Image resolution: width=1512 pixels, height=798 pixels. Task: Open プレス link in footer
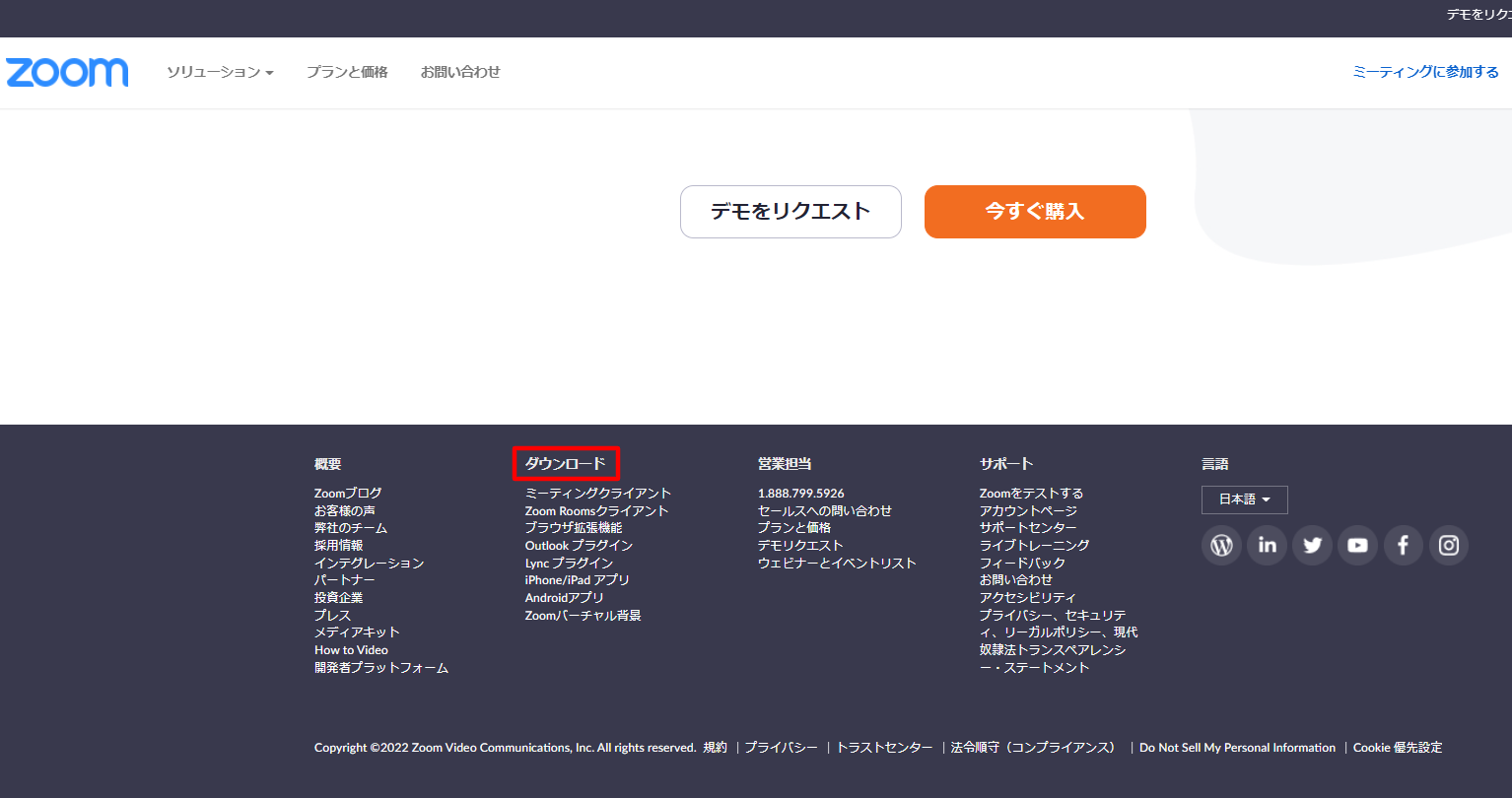pos(333,616)
